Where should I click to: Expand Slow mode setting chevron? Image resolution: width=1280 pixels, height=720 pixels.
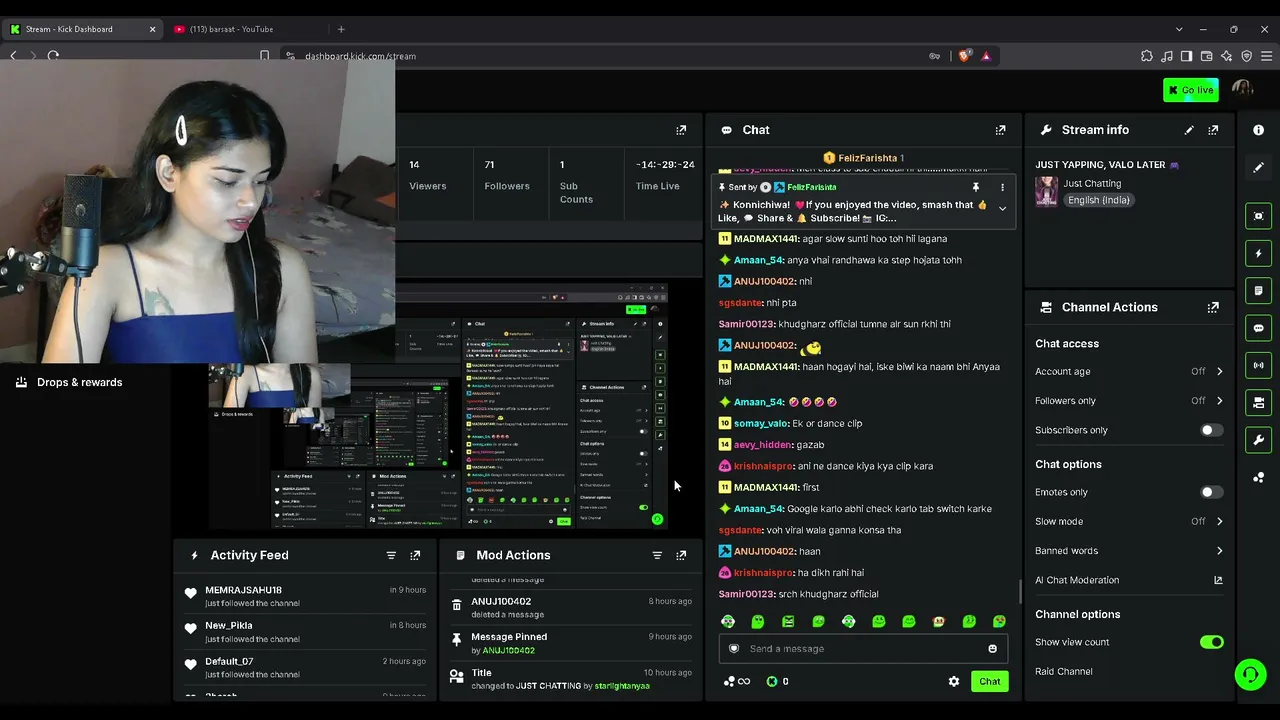(1219, 521)
